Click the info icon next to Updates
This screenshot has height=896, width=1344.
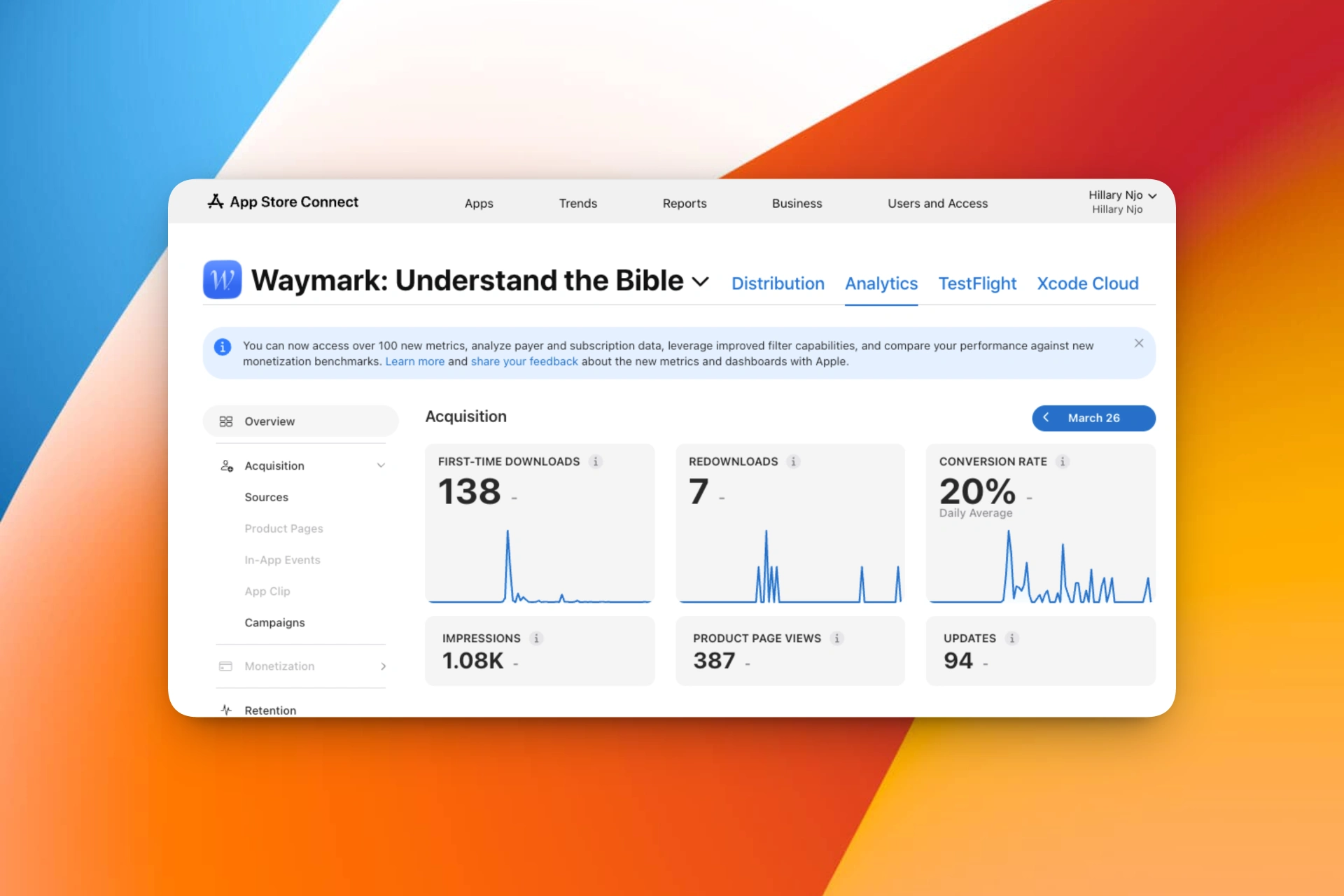click(x=1011, y=638)
